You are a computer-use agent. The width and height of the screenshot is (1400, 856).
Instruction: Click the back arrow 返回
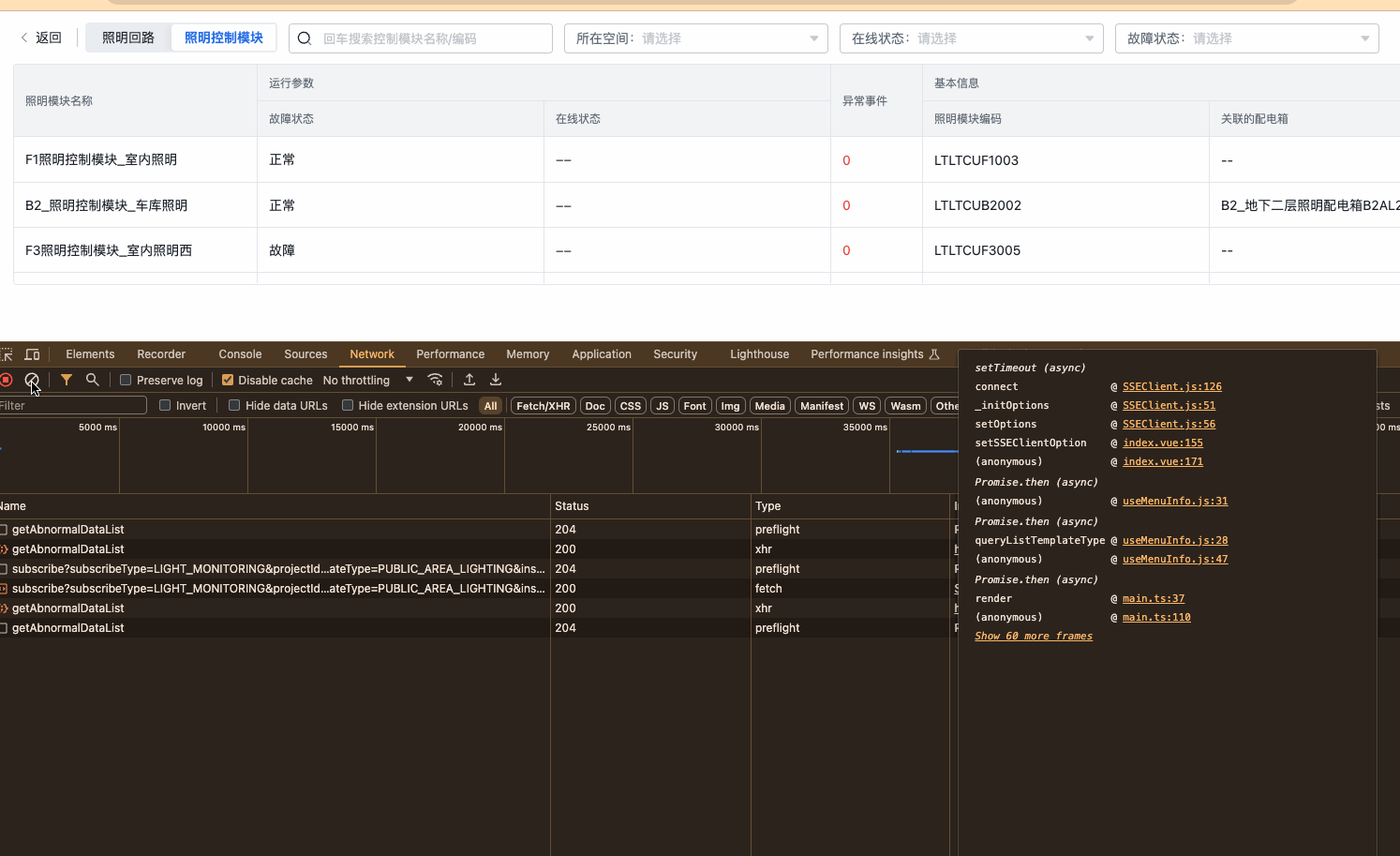click(40, 38)
